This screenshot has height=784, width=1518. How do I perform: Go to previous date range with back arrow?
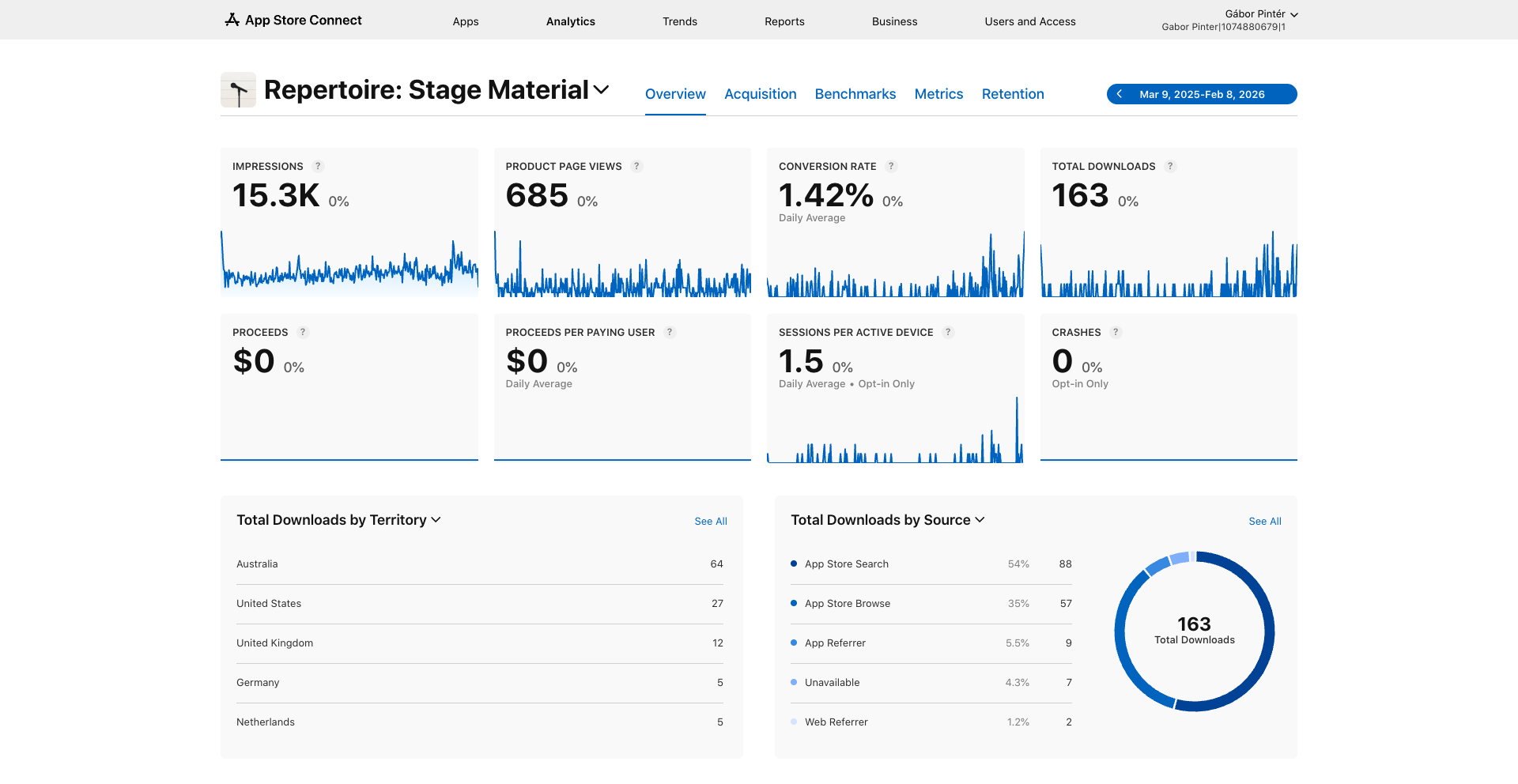click(x=1119, y=94)
